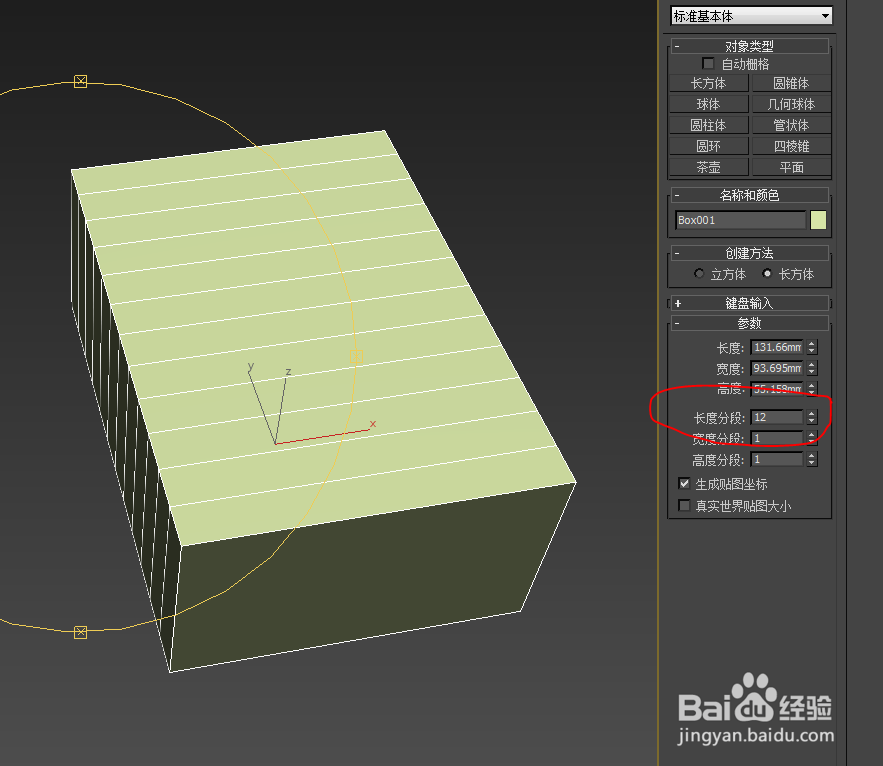Click the 圆柱体 button

(708, 125)
